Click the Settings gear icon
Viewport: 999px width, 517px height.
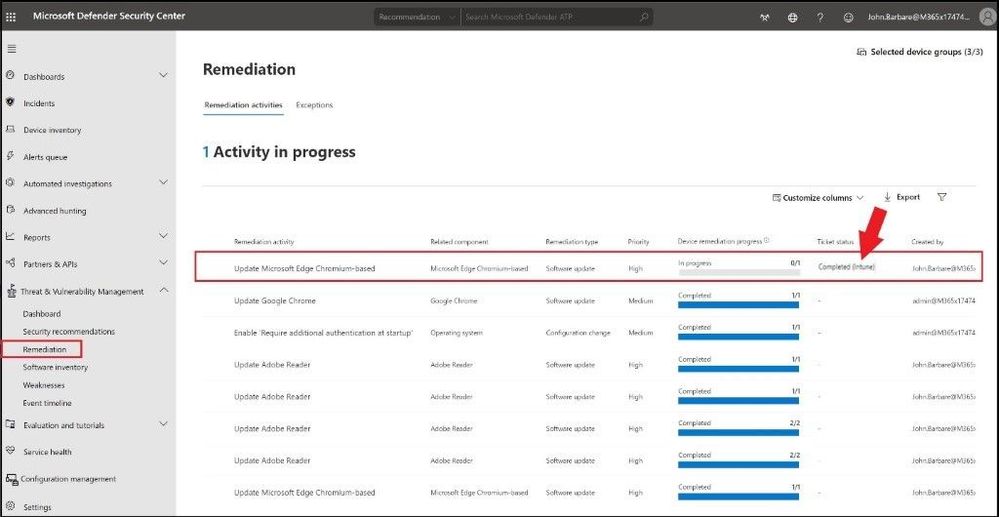tap(10, 507)
